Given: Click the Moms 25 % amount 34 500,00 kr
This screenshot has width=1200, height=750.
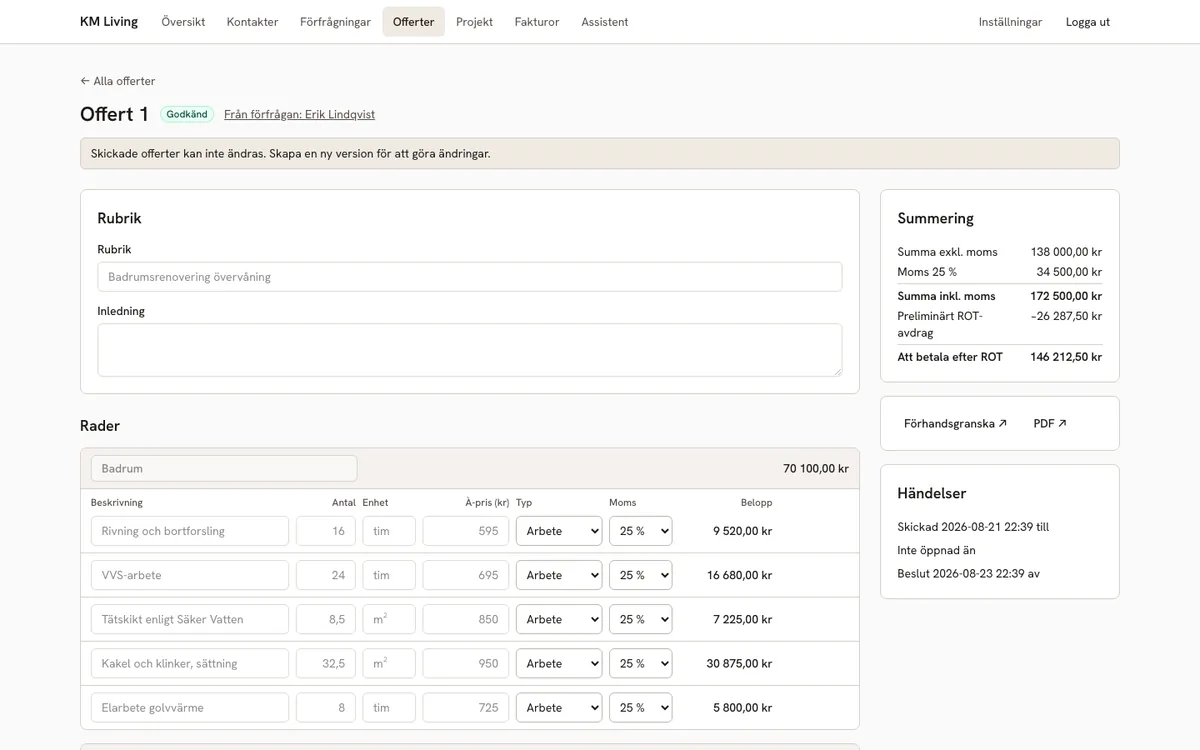Looking at the screenshot, I should click(x=1069, y=272).
